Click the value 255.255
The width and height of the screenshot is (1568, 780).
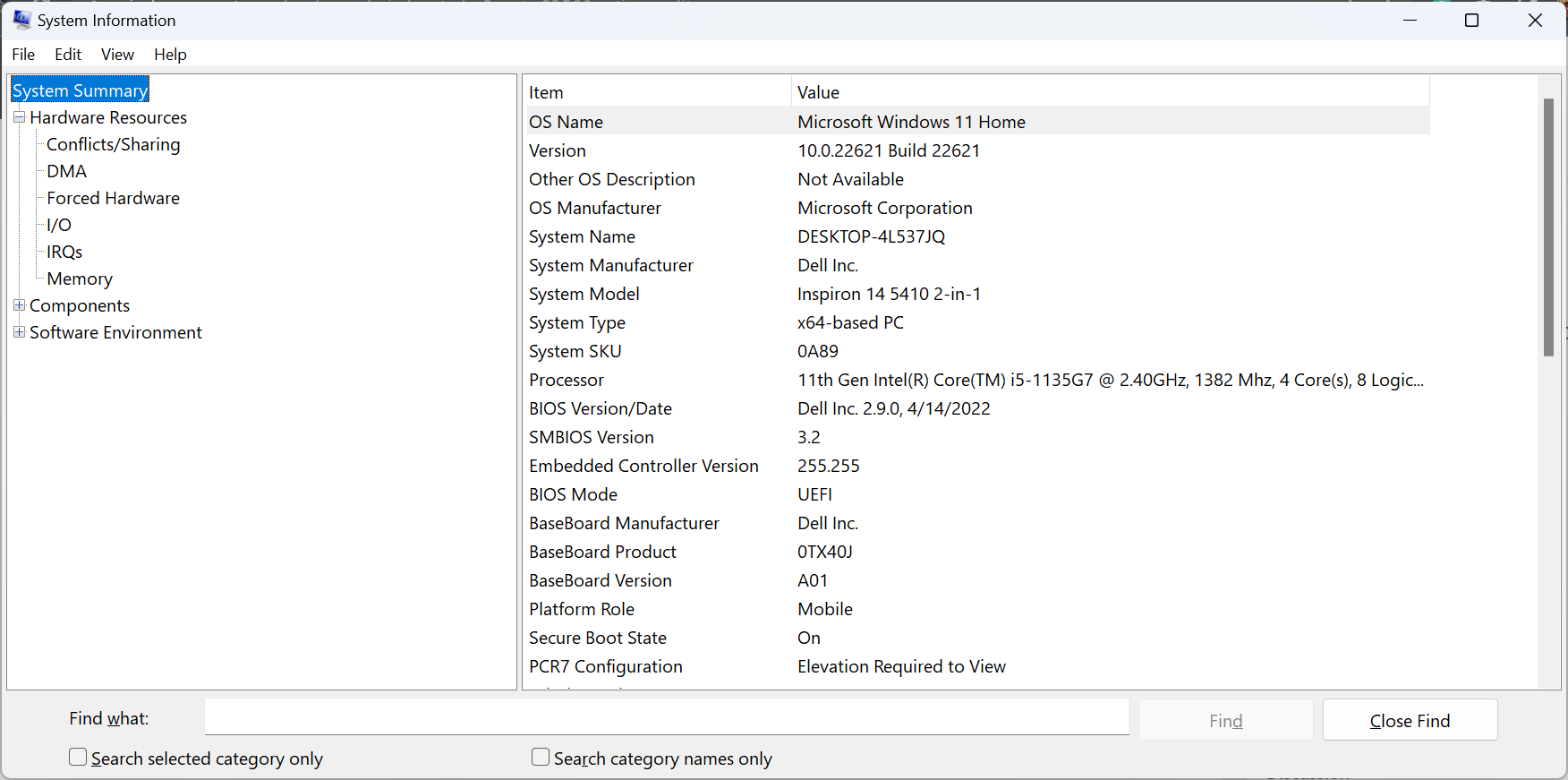[829, 466]
